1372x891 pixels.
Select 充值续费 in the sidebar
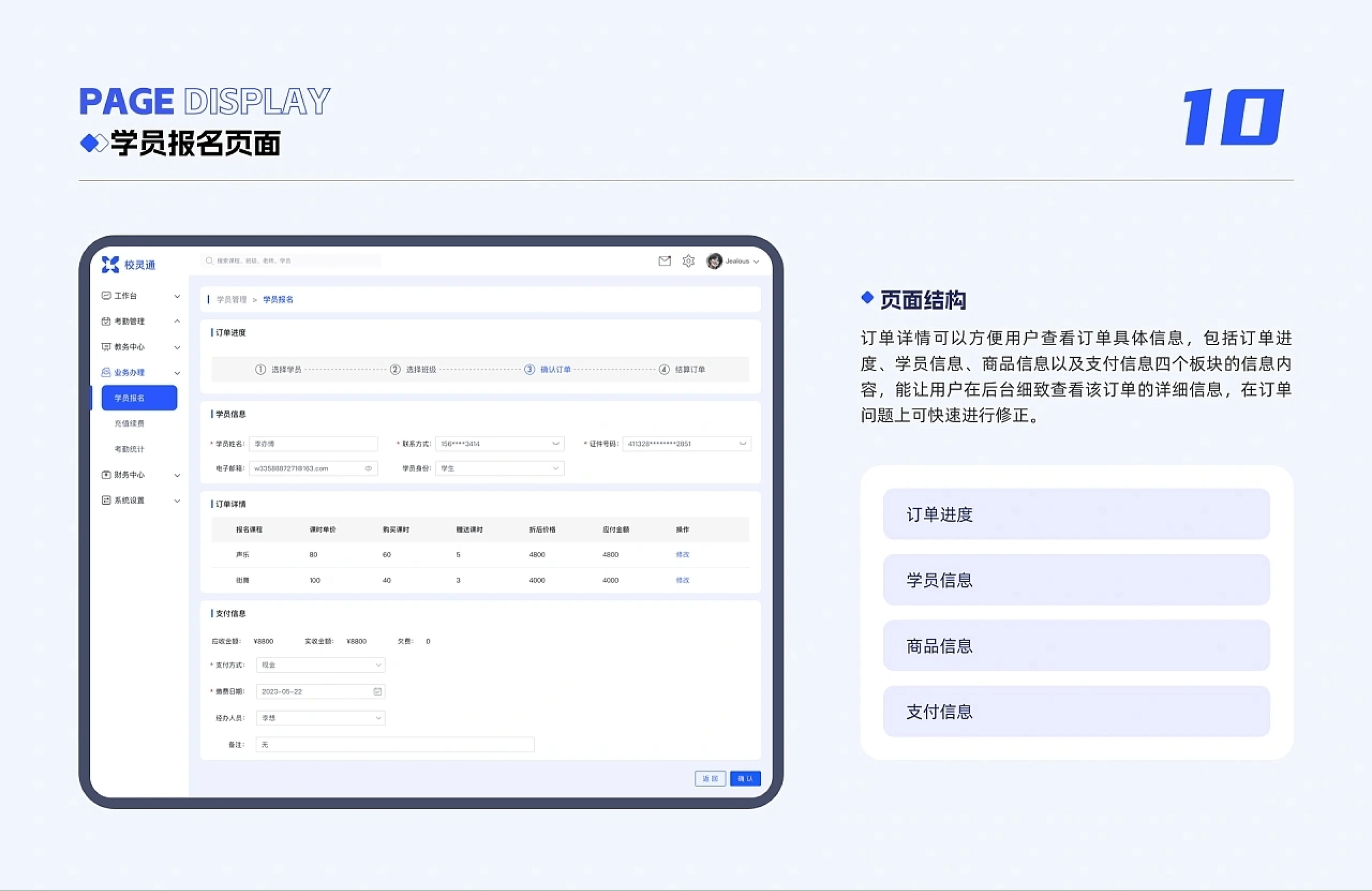coord(129,423)
